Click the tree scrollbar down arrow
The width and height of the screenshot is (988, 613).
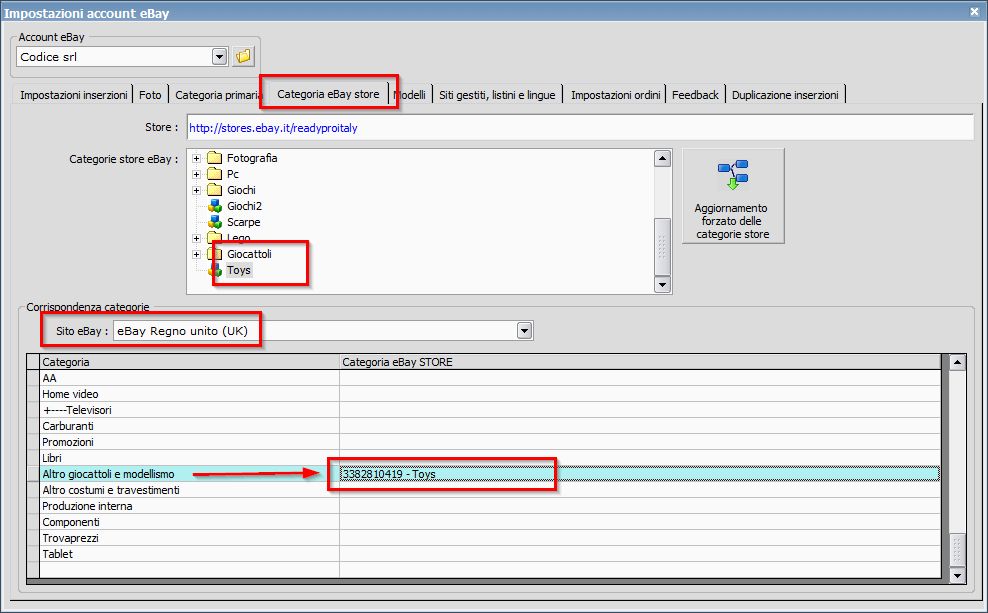(662, 285)
